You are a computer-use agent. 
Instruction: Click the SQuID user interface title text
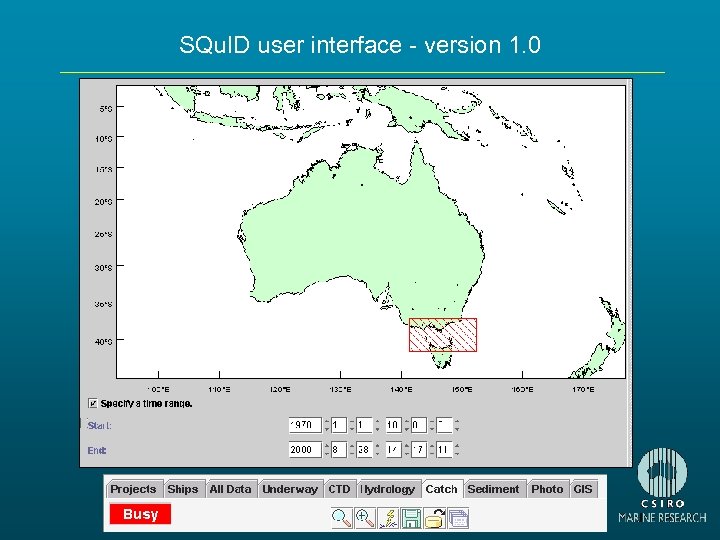click(x=360, y=45)
